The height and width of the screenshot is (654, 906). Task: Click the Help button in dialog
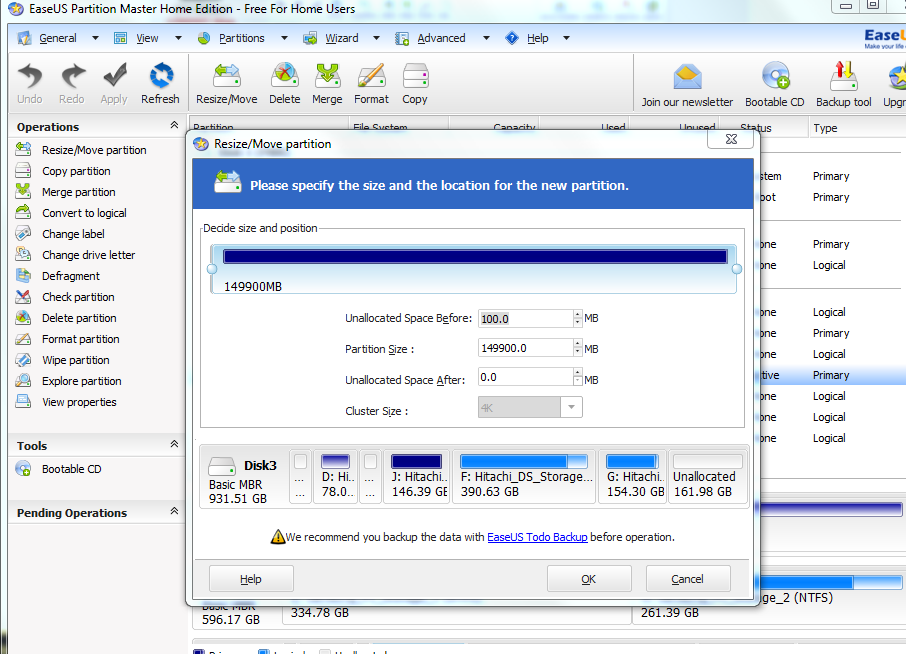[251, 579]
